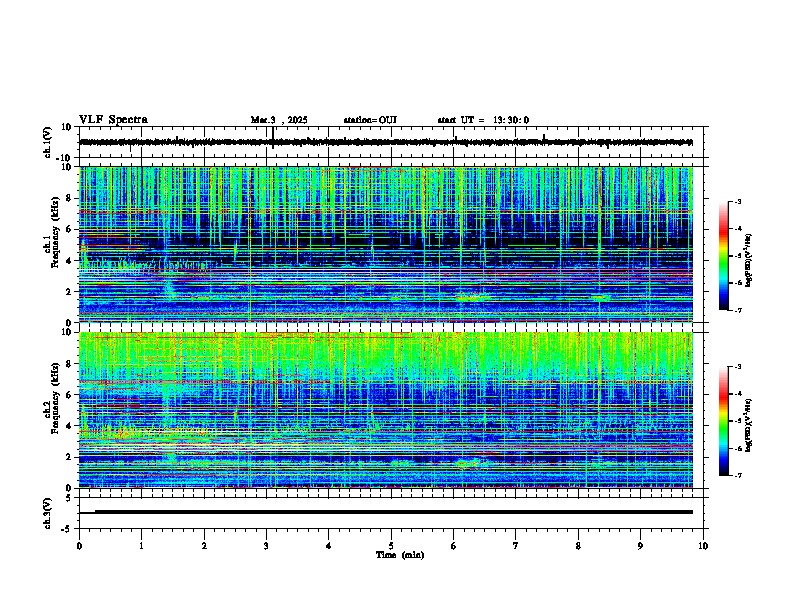Select the ch.2 "Frequency (kHz)" axis label

click(55, 398)
